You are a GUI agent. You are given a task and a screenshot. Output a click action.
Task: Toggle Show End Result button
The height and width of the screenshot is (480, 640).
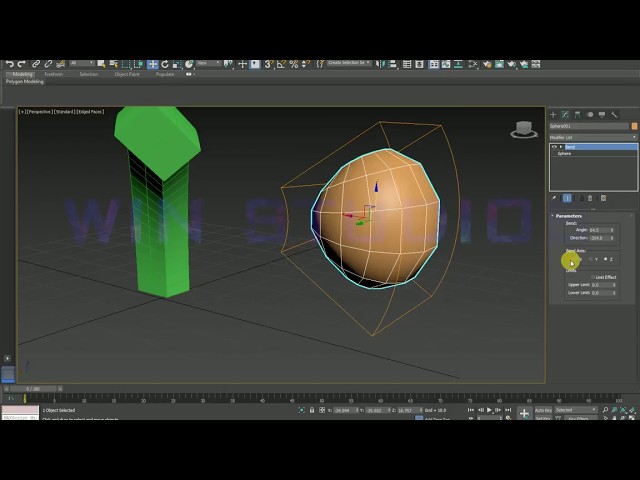coord(567,198)
